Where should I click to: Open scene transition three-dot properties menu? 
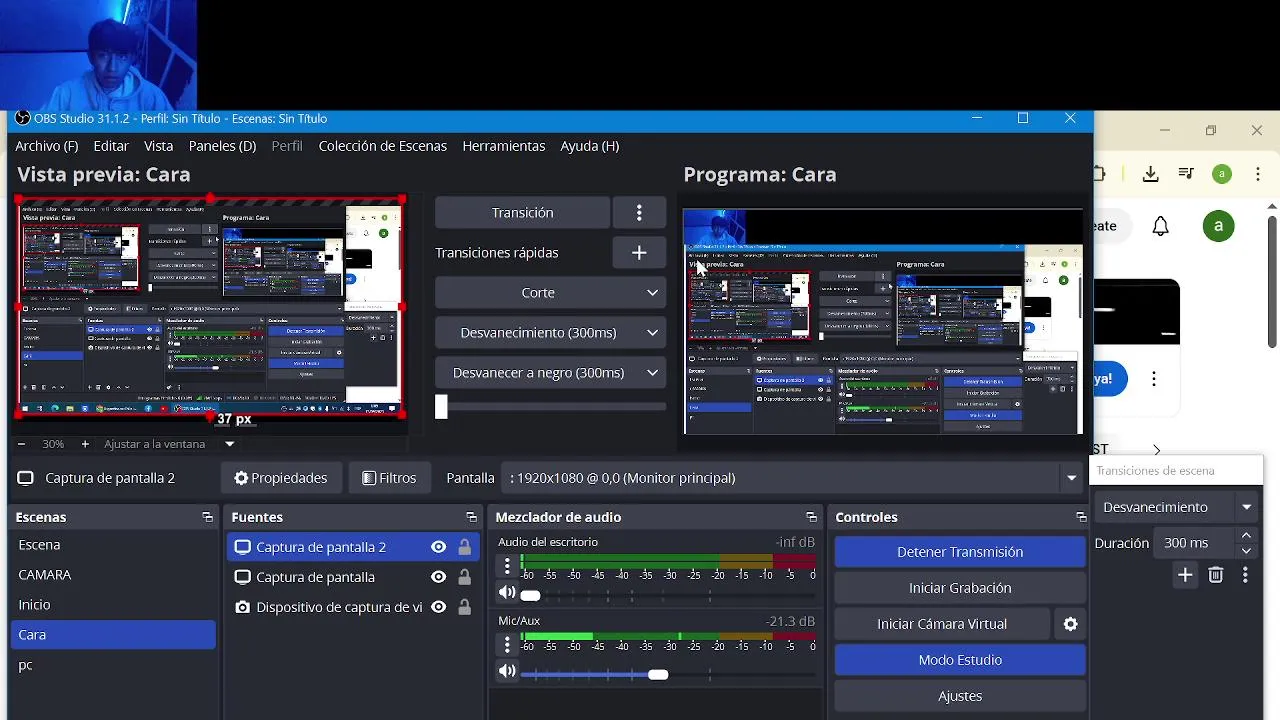(1245, 575)
